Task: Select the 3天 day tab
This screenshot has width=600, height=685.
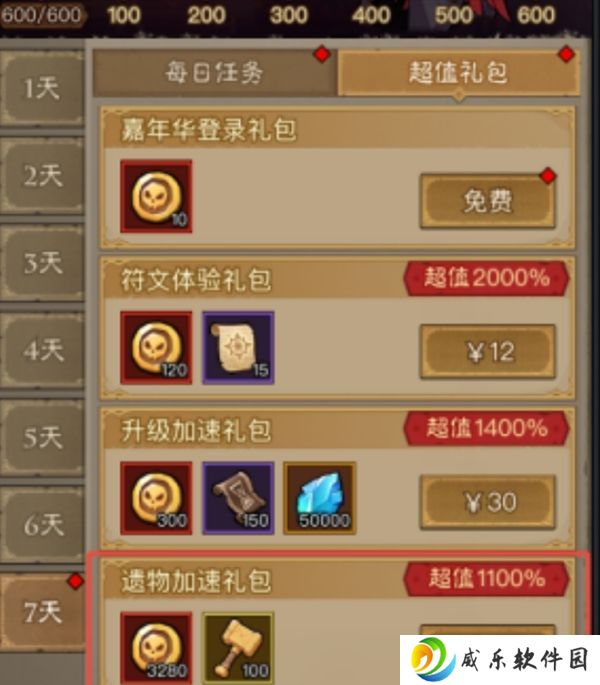Action: 42,263
